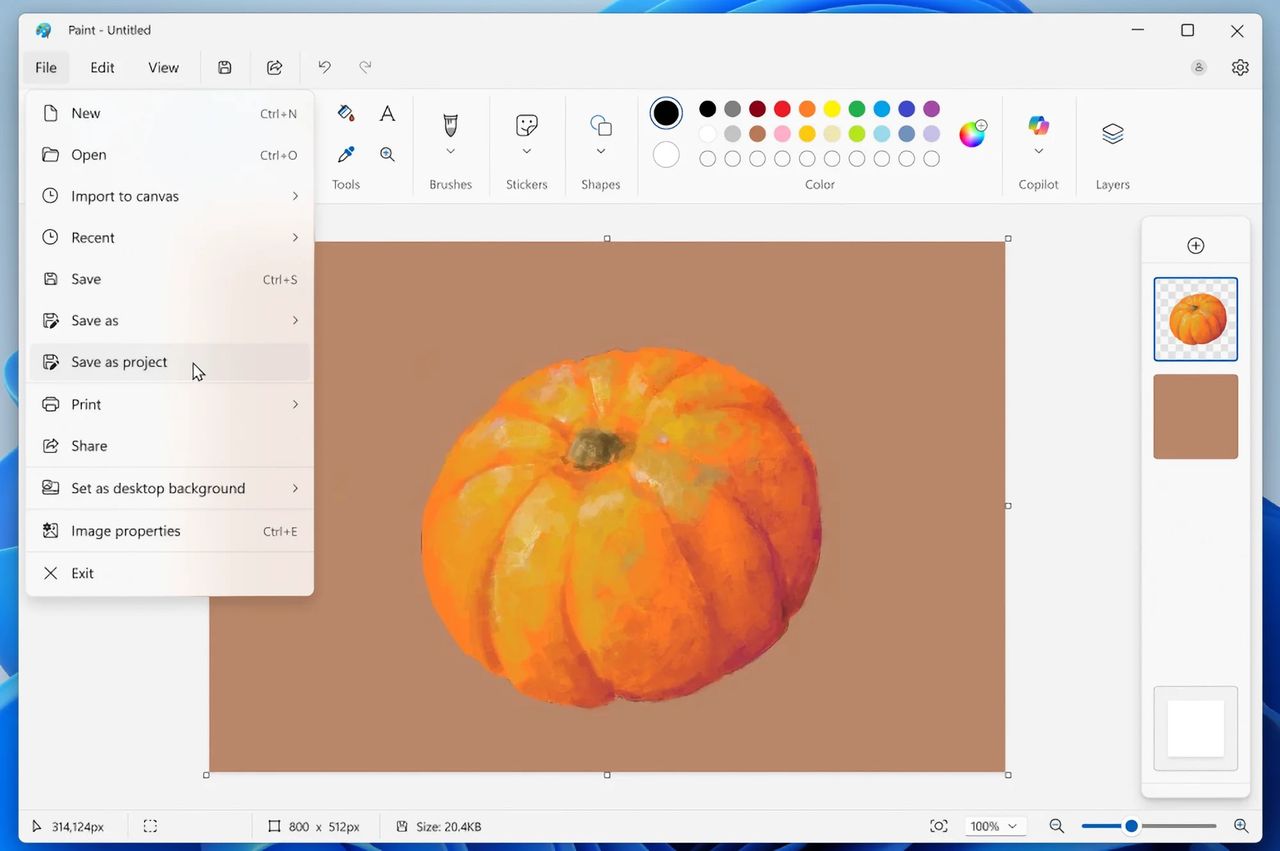Image resolution: width=1280 pixels, height=851 pixels.
Task: Click the Stickers tool icon
Action: pos(526,125)
